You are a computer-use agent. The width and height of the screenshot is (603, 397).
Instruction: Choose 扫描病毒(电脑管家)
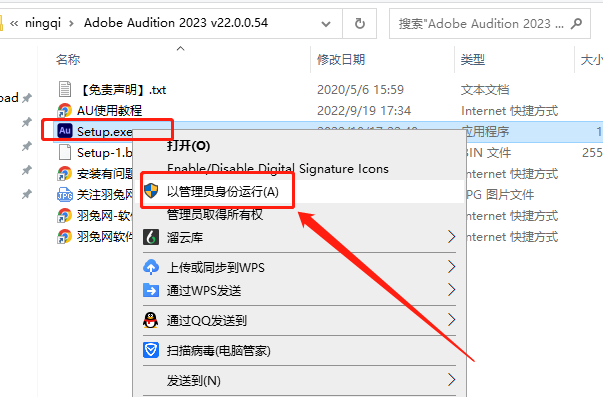pyautogui.click(x=299, y=350)
